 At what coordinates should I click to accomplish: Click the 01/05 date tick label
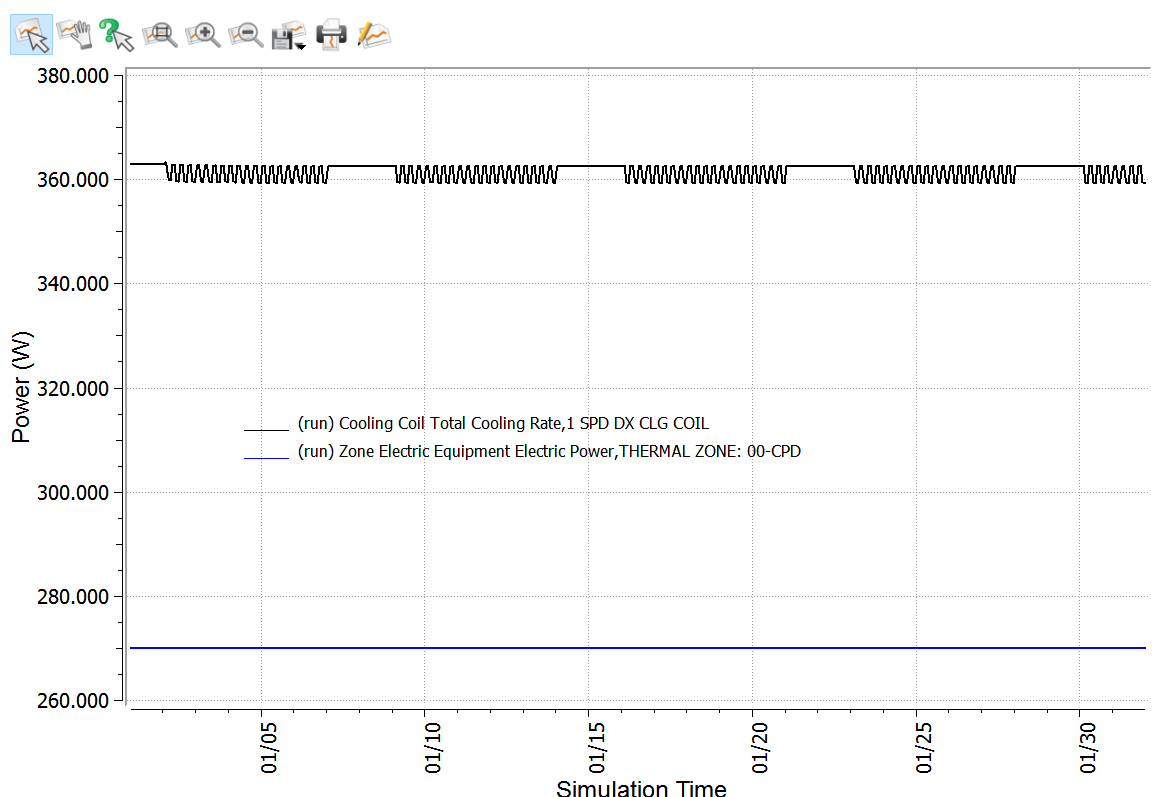click(x=268, y=747)
